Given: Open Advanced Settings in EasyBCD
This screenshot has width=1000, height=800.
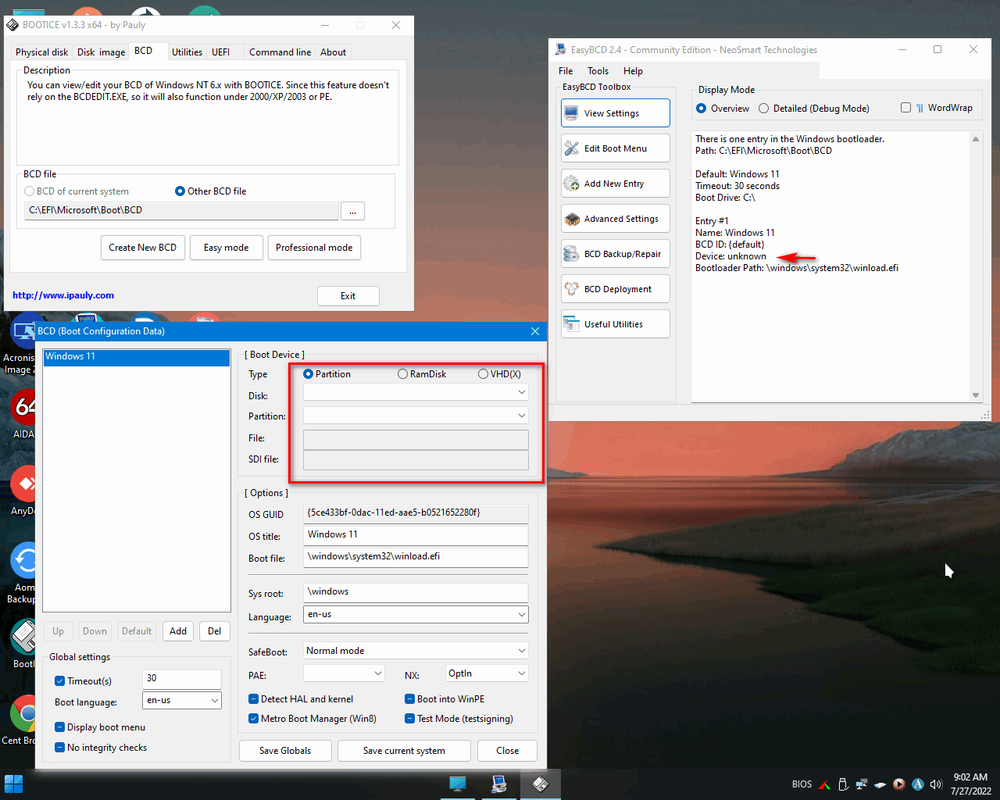Looking at the screenshot, I should click(x=615, y=218).
